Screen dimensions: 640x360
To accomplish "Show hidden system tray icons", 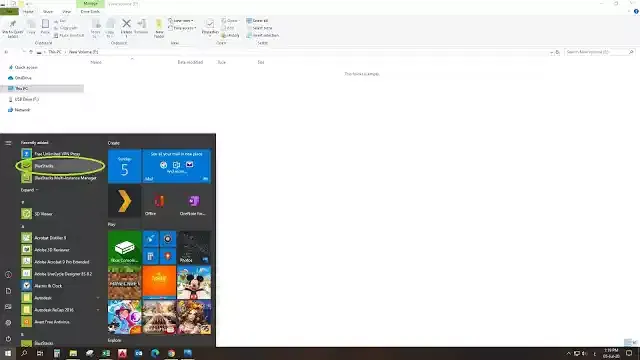I will tap(568, 353).
